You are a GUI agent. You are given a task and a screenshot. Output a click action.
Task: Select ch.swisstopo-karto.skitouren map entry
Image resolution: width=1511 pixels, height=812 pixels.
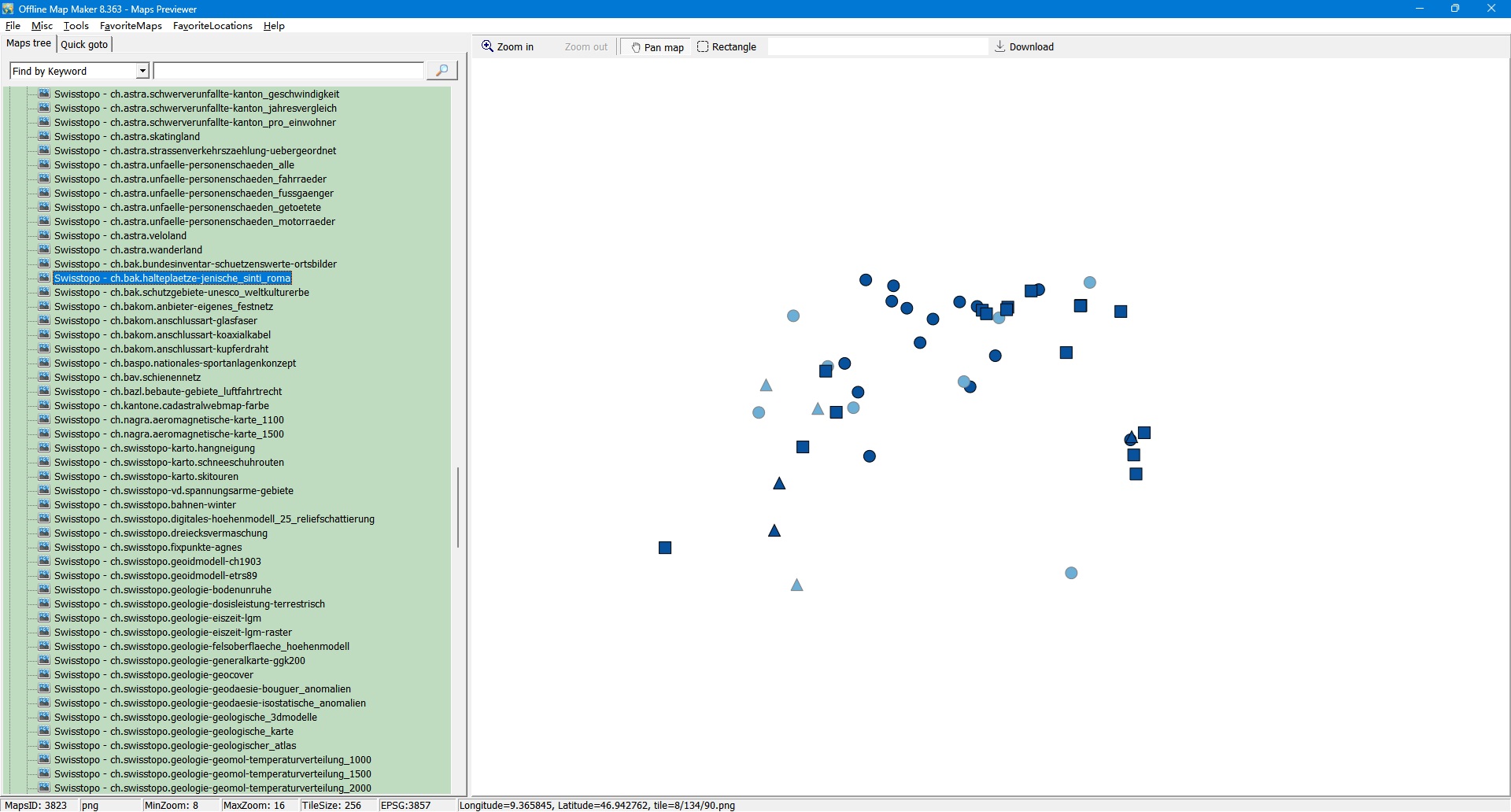[x=174, y=477]
